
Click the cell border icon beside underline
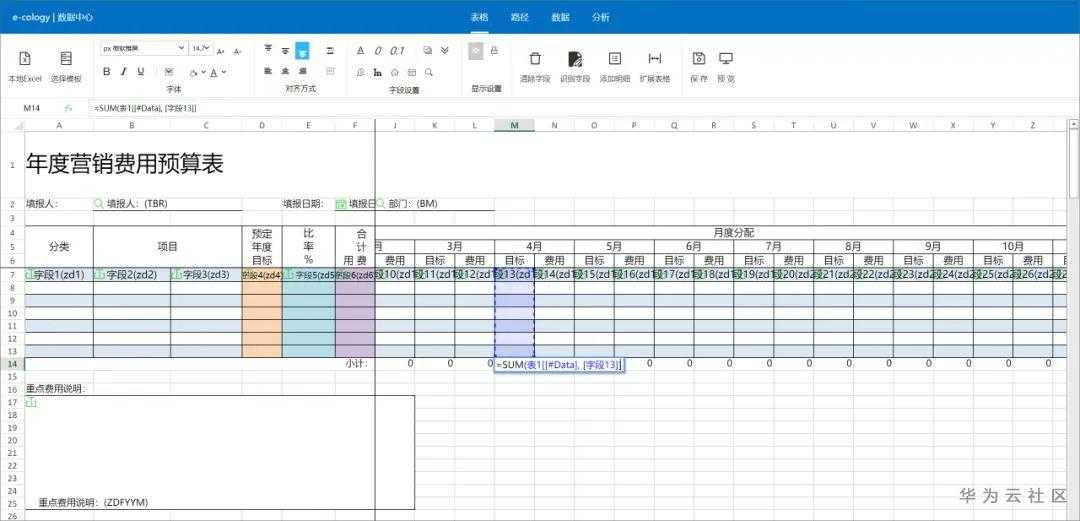coord(169,72)
